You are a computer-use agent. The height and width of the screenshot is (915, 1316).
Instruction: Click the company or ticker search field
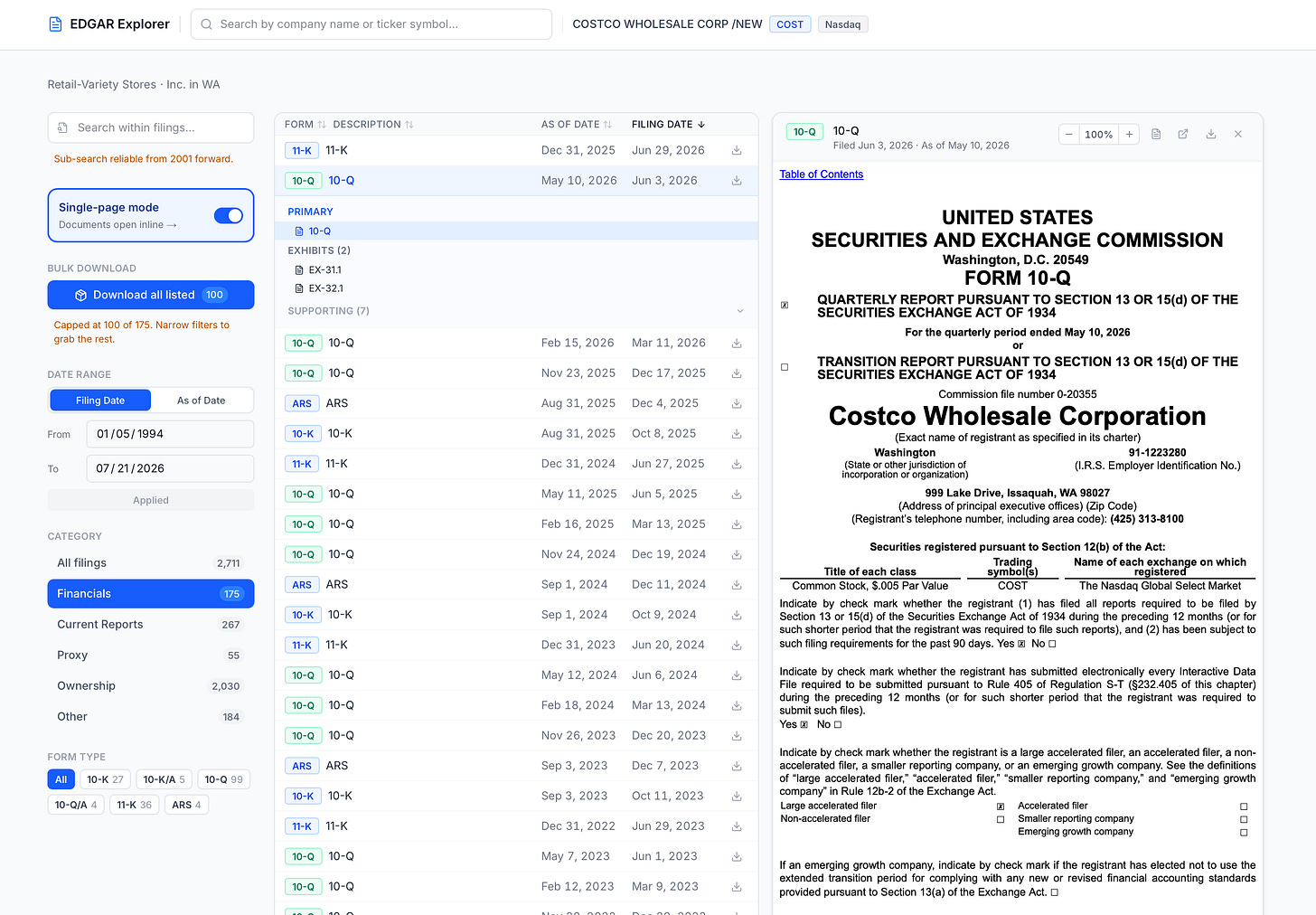tap(371, 24)
